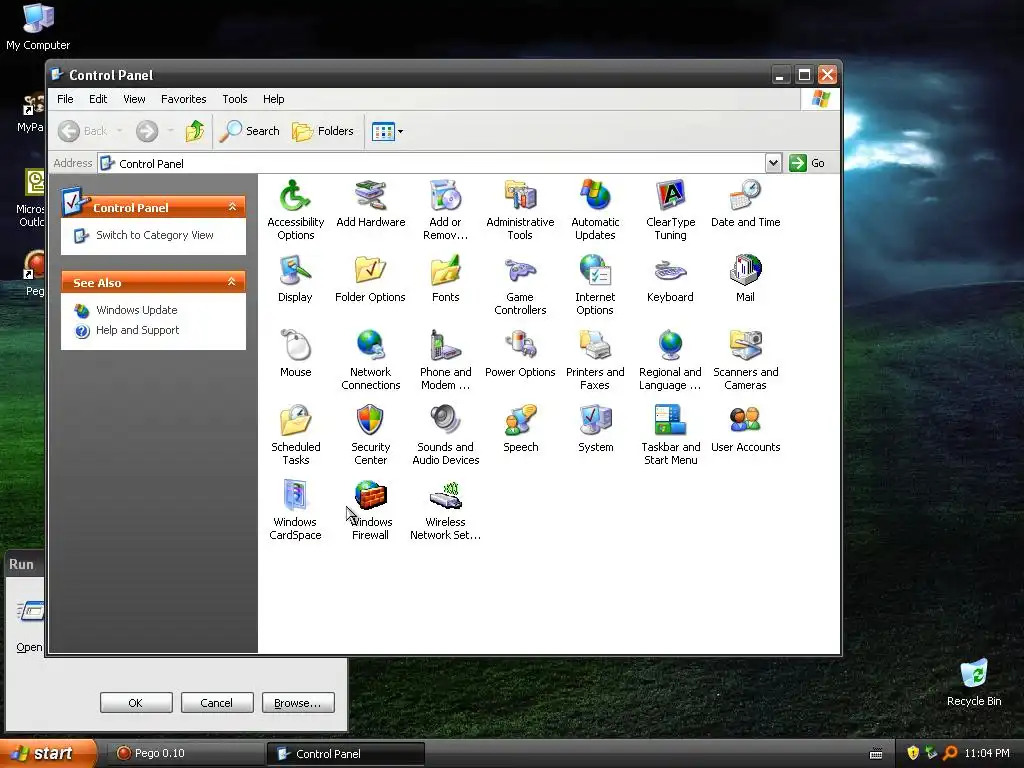
Task: Expand the Address bar dropdown arrow
Action: [x=773, y=163]
